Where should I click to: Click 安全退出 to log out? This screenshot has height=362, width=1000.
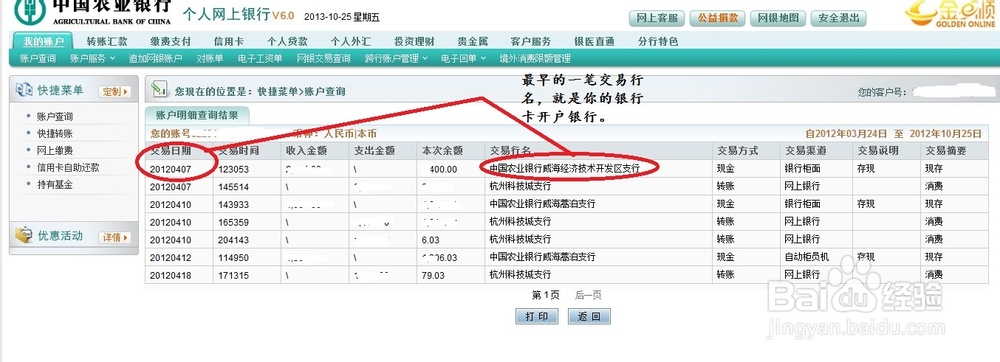tap(838, 18)
